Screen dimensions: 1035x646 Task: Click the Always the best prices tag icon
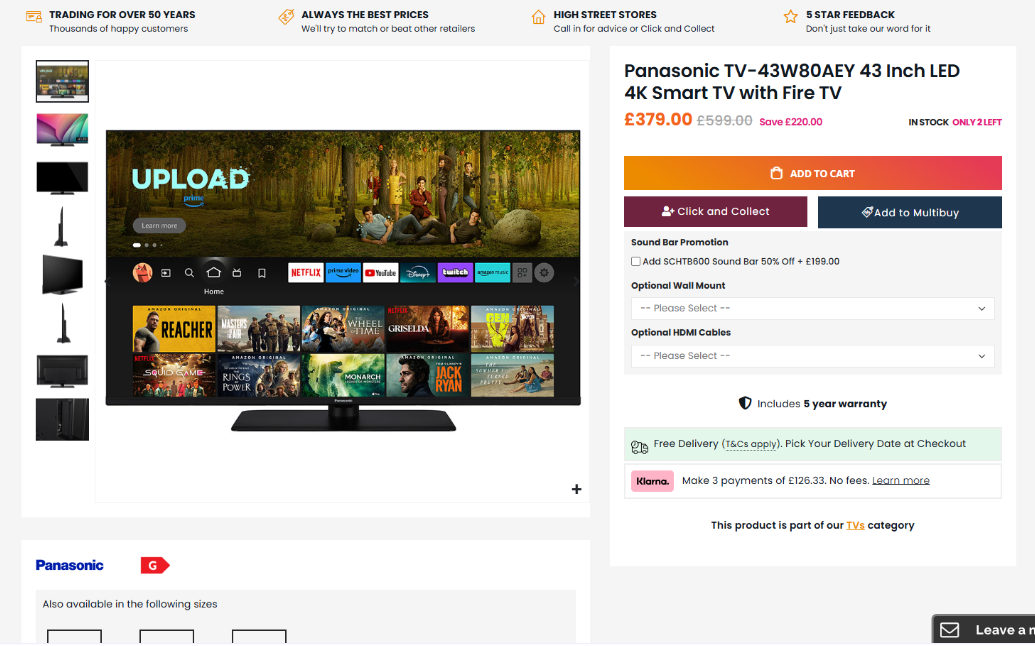point(286,16)
